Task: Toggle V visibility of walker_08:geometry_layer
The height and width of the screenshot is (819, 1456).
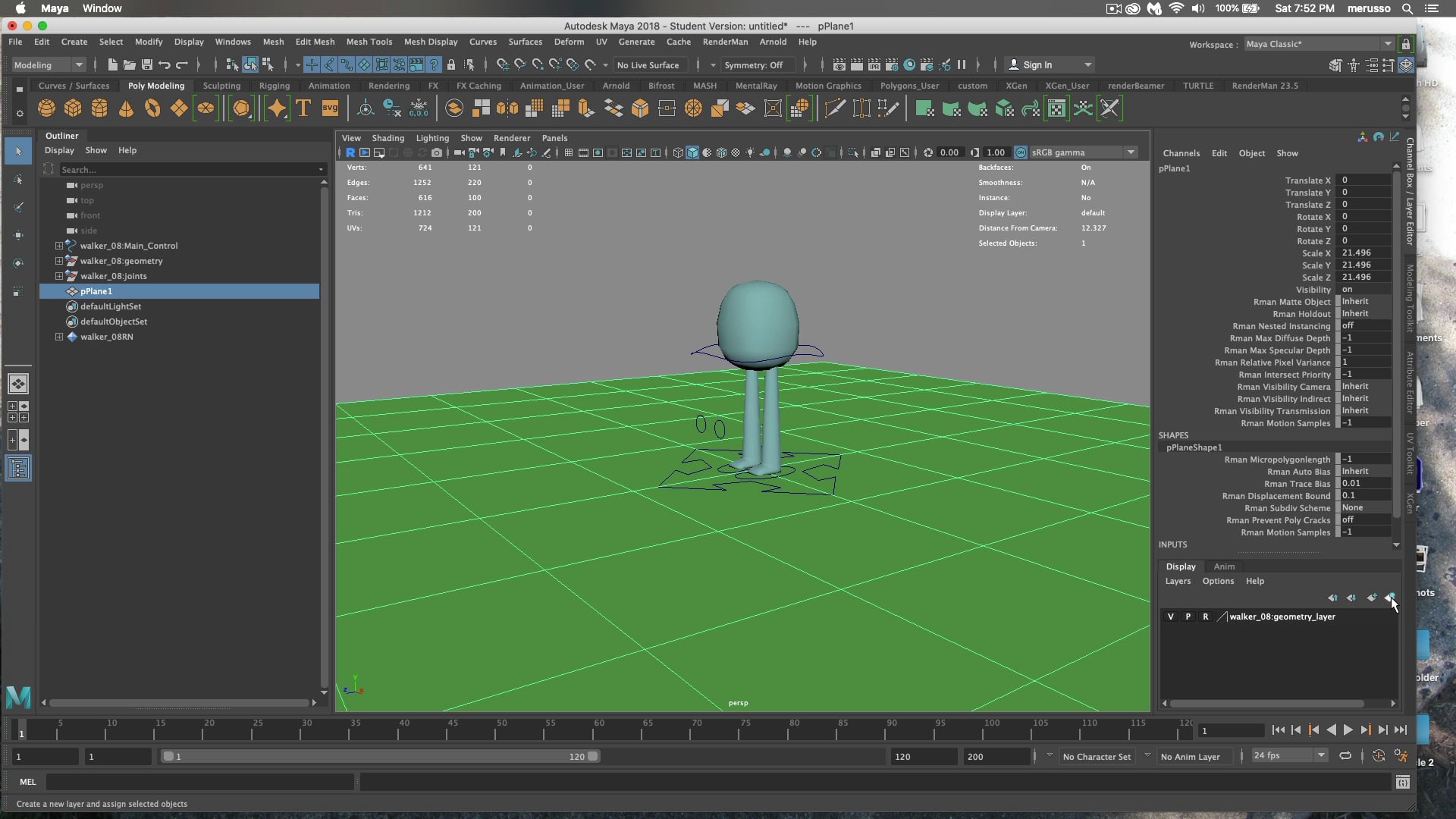Action: click(1171, 617)
